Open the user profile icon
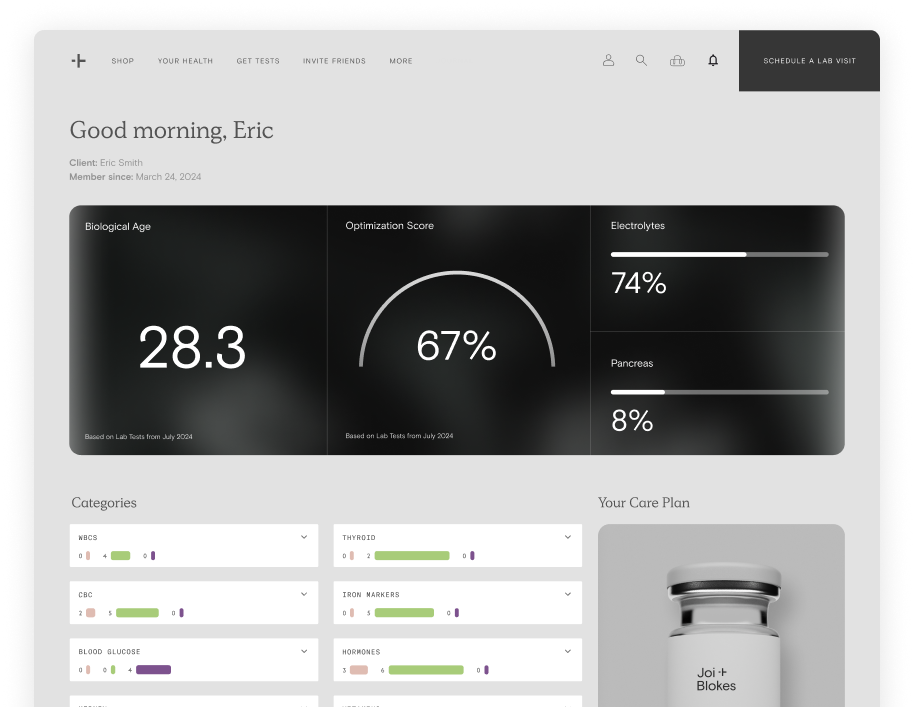The height and width of the screenshot is (707, 914). 608,61
